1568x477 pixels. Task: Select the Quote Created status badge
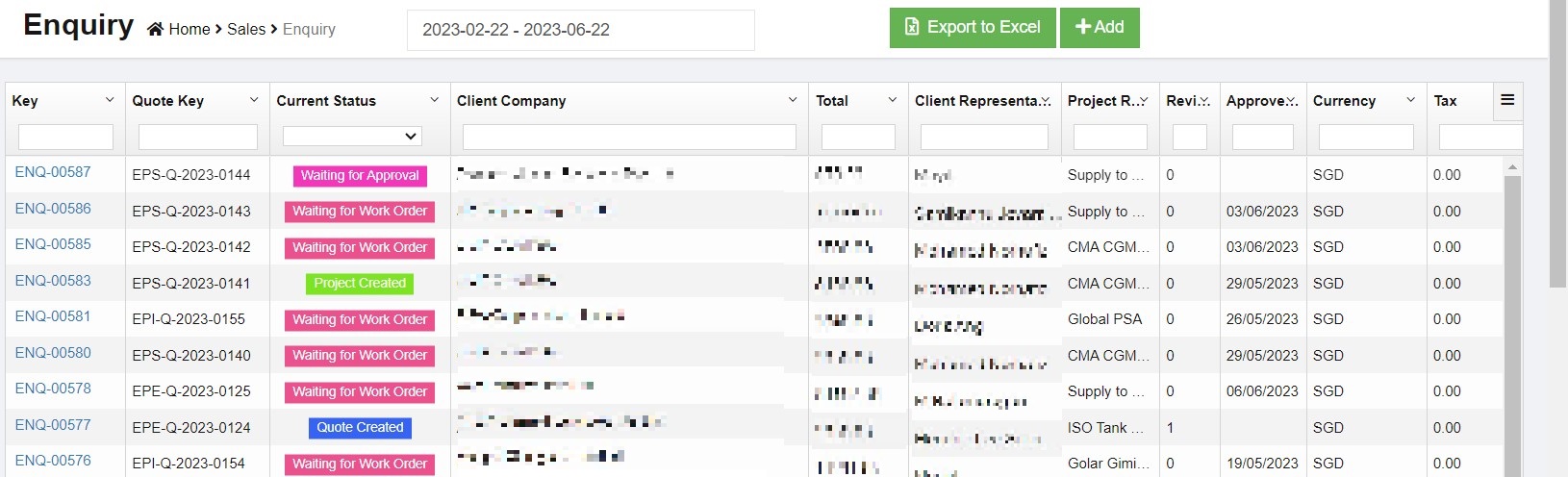360,428
